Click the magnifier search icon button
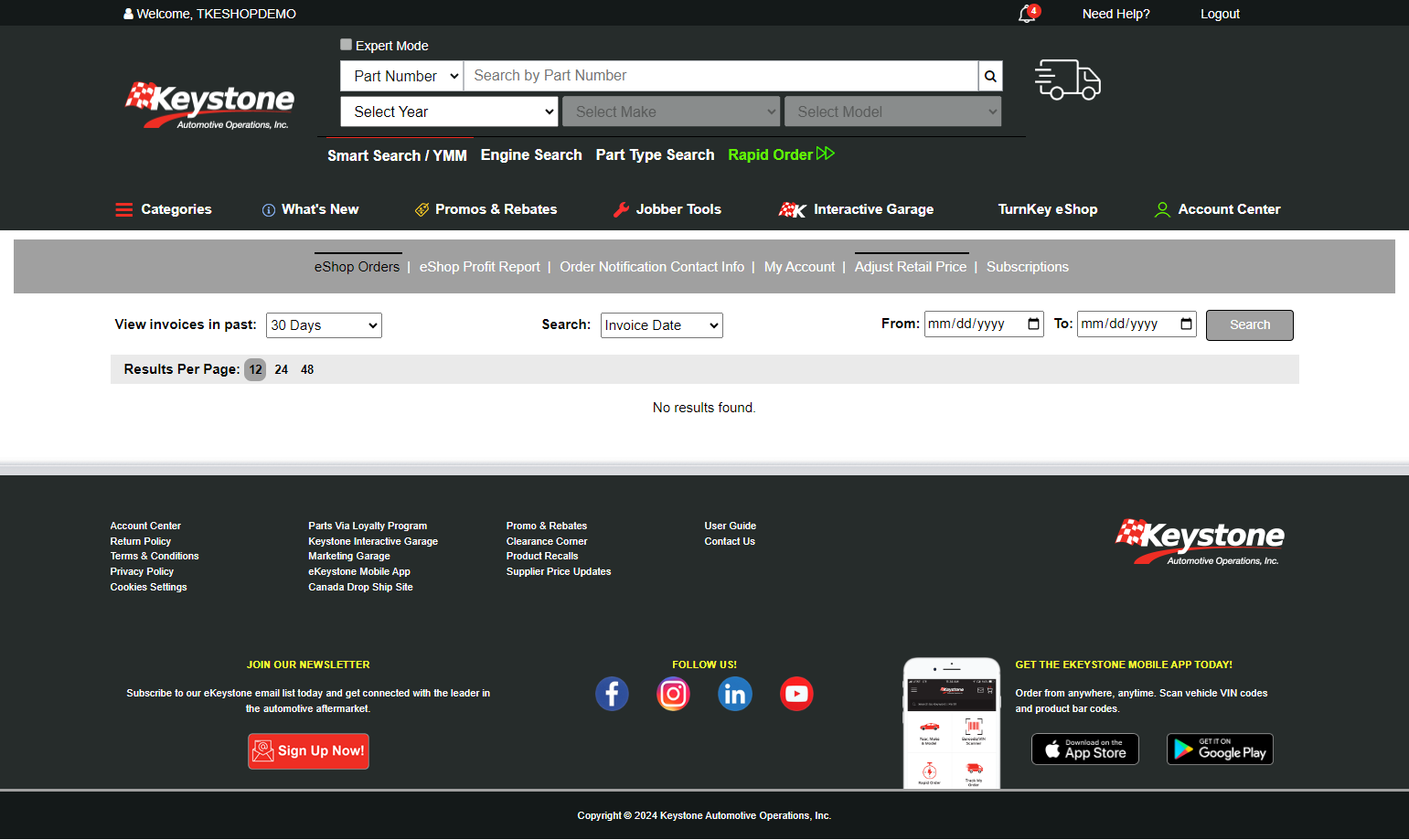 pyautogui.click(x=990, y=76)
